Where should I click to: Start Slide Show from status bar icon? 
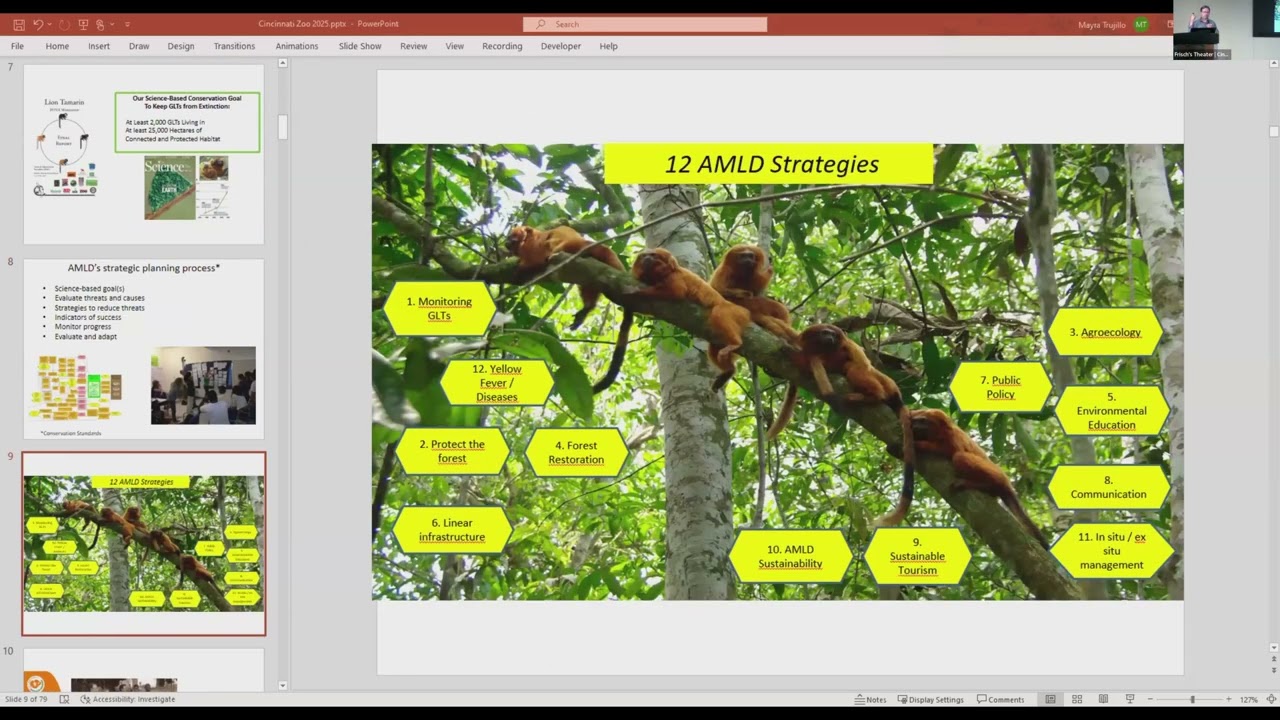click(x=1130, y=699)
